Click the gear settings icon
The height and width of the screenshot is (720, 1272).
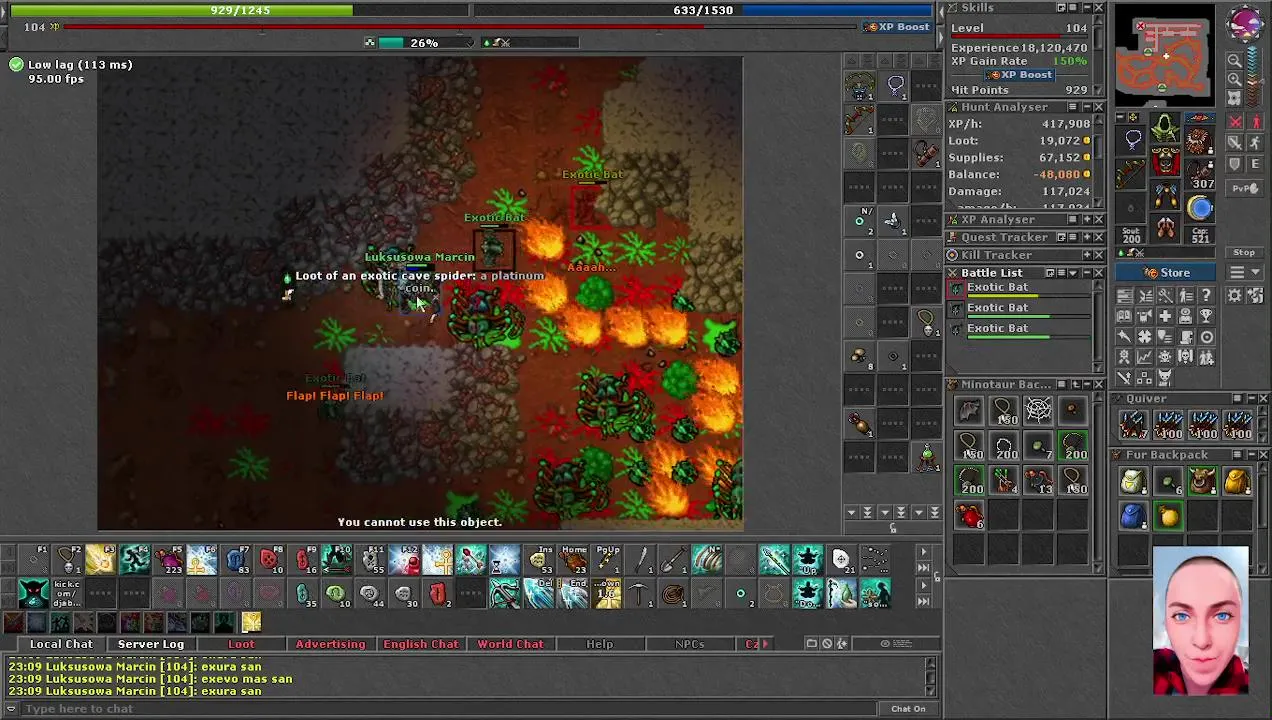click(x=1234, y=295)
